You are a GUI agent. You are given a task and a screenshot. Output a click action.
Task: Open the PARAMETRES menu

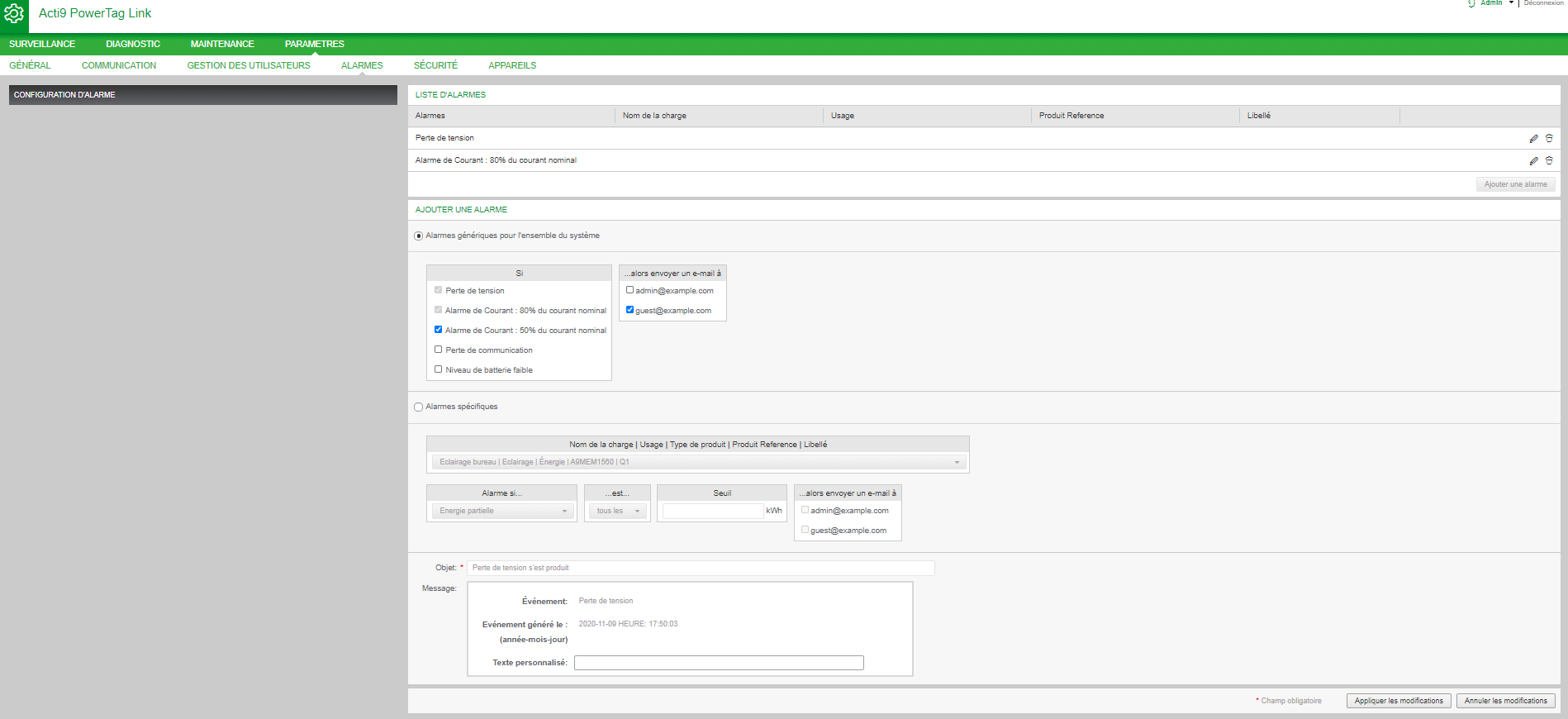pyautogui.click(x=315, y=44)
